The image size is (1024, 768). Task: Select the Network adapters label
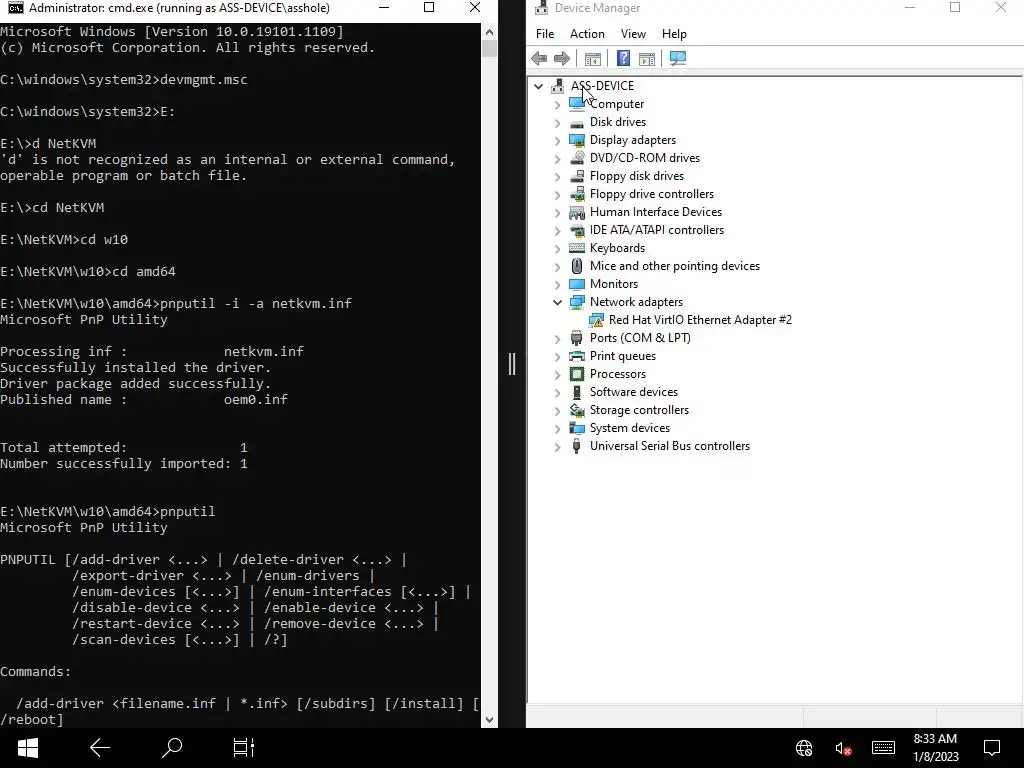click(636, 302)
